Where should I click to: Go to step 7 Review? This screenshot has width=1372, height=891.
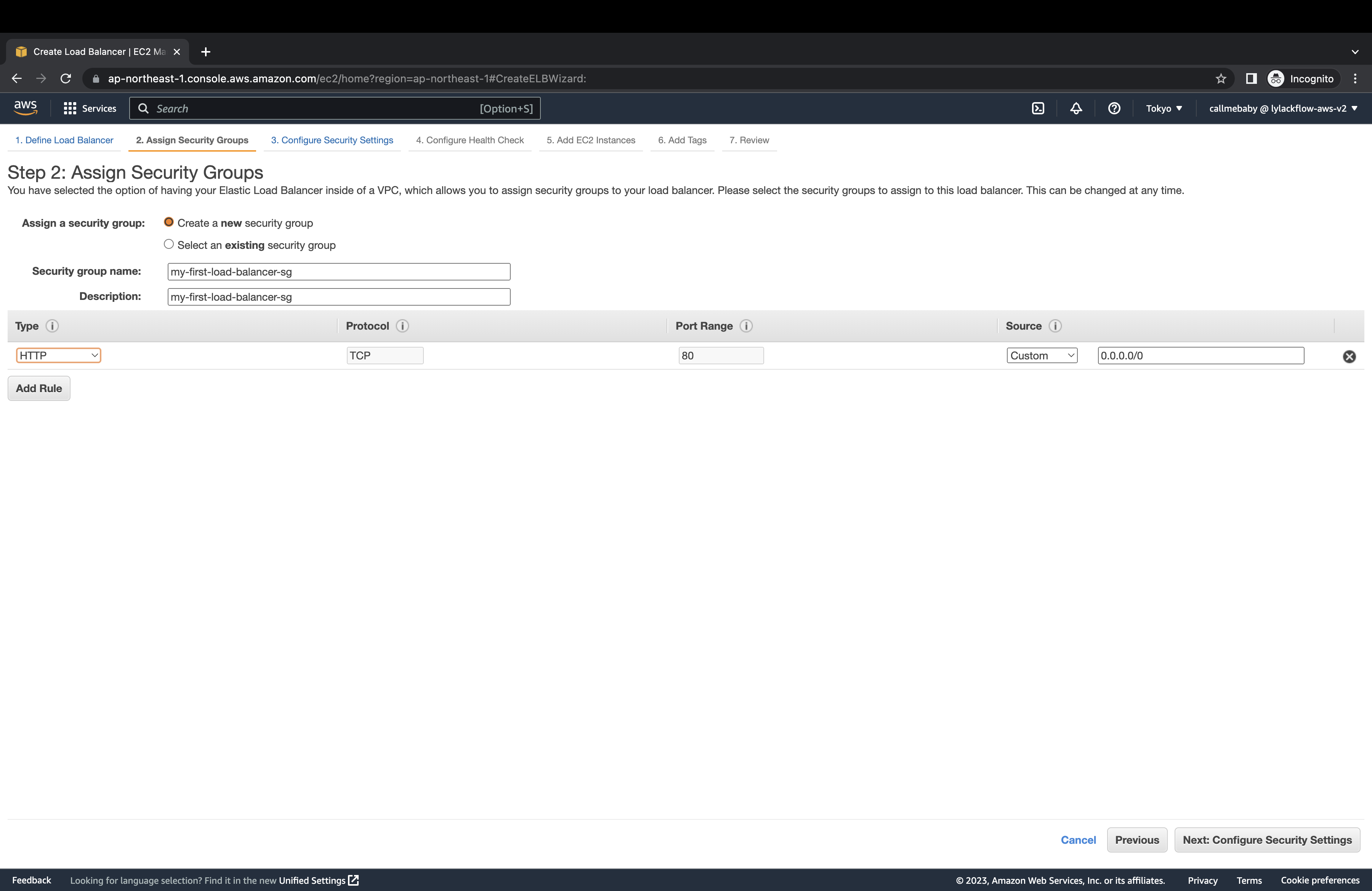(x=749, y=140)
